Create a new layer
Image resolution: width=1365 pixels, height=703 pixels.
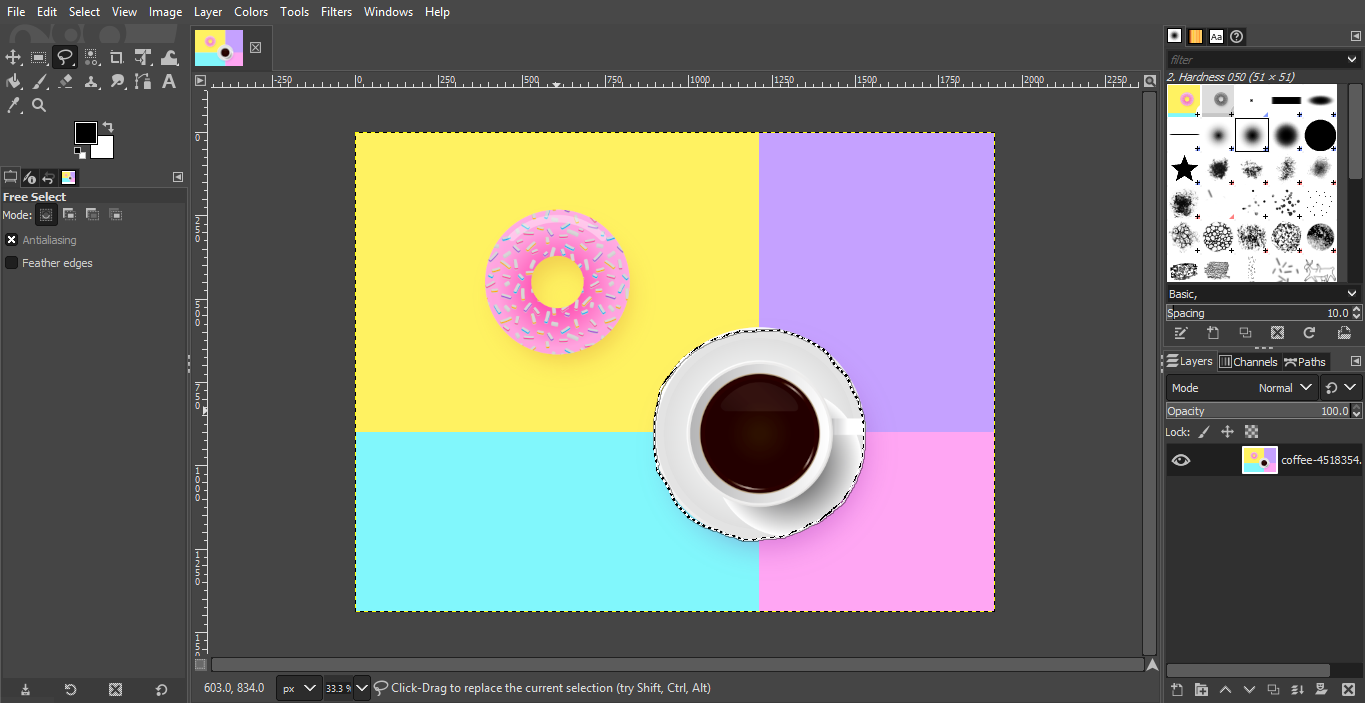[x=1176, y=689]
